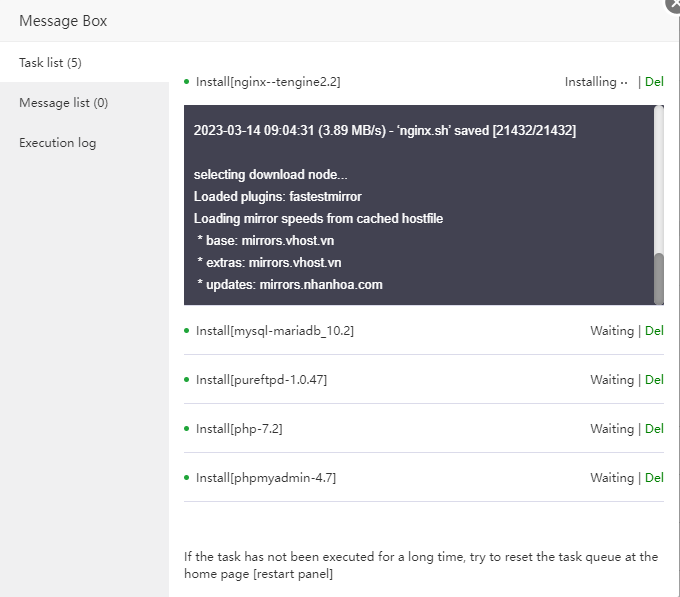Select Install[nginx--tengine2.2] task row

click(x=424, y=82)
